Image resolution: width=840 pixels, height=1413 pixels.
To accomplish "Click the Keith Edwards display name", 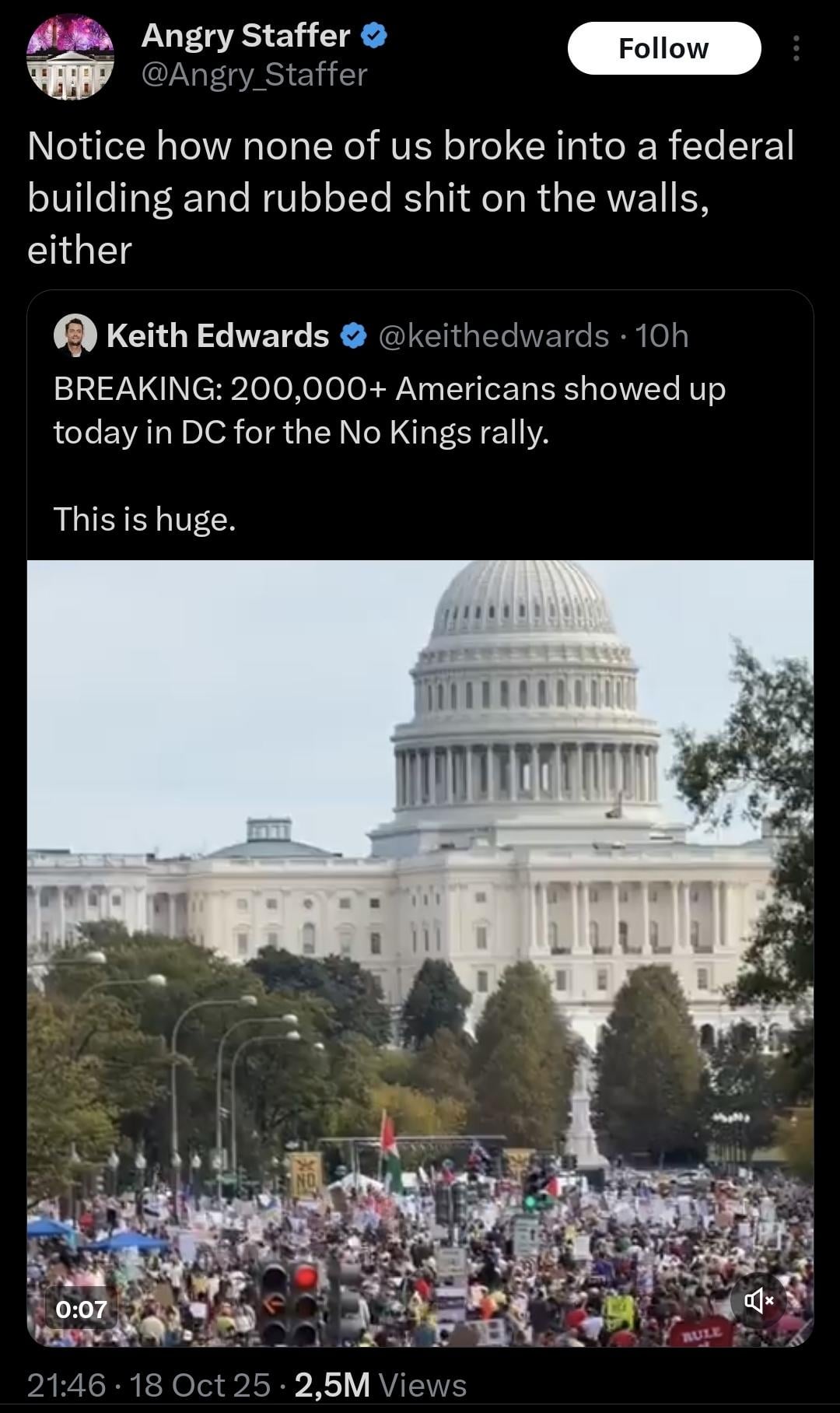I will point(218,335).
